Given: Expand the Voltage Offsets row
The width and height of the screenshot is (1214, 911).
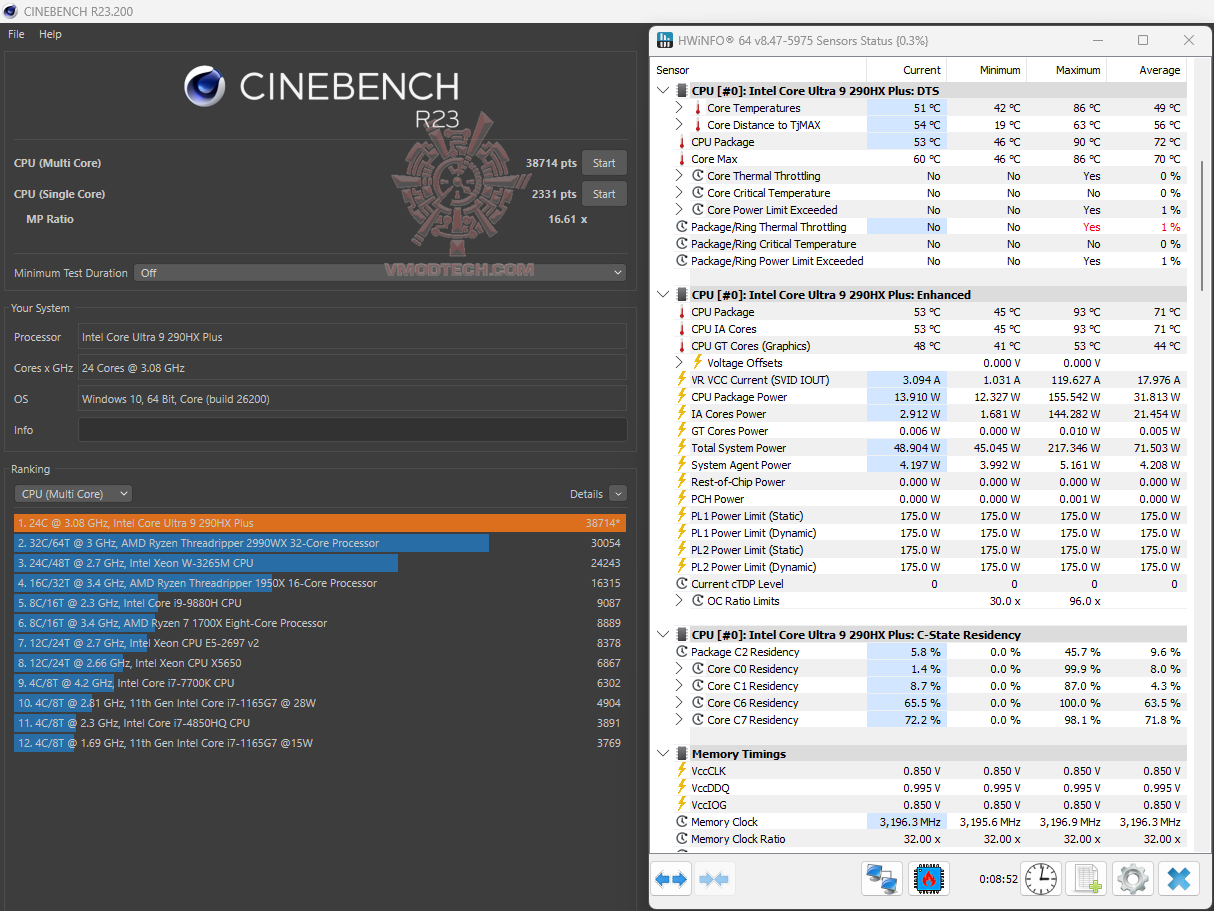Looking at the screenshot, I should pyautogui.click(x=680, y=363).
